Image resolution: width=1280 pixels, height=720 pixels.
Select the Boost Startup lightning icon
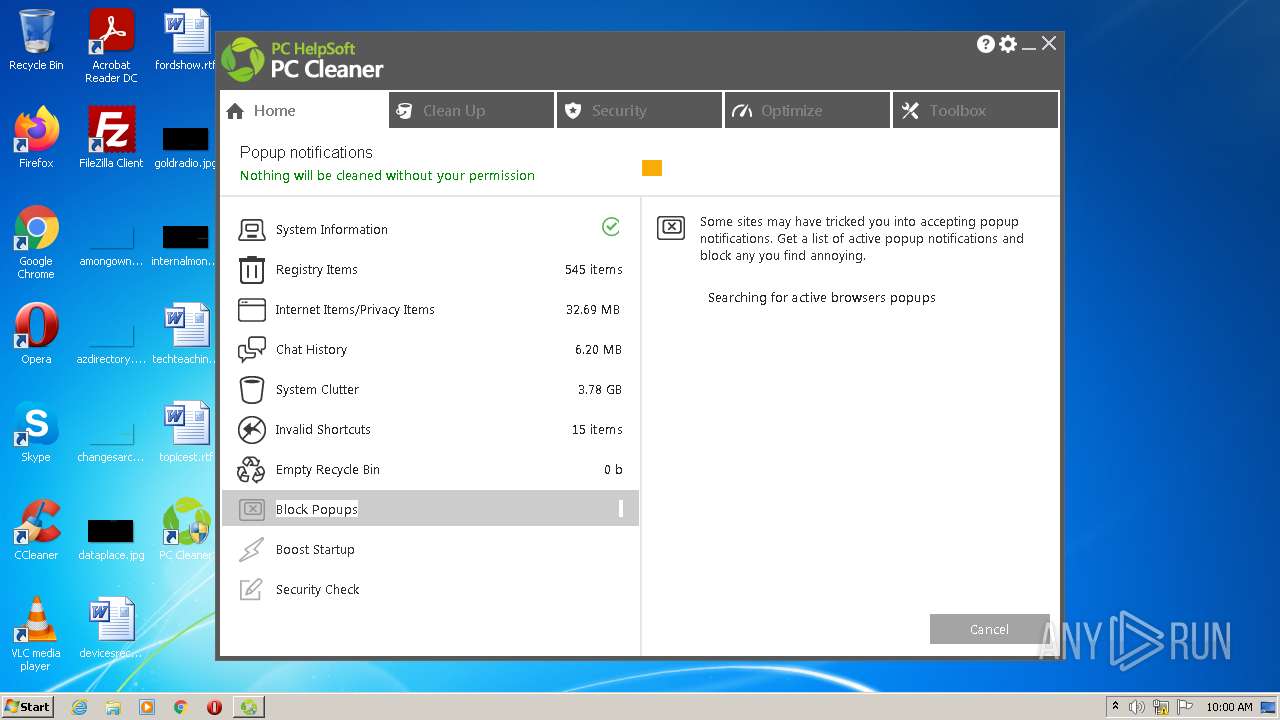pyautogui.click(x=251, y=550)
